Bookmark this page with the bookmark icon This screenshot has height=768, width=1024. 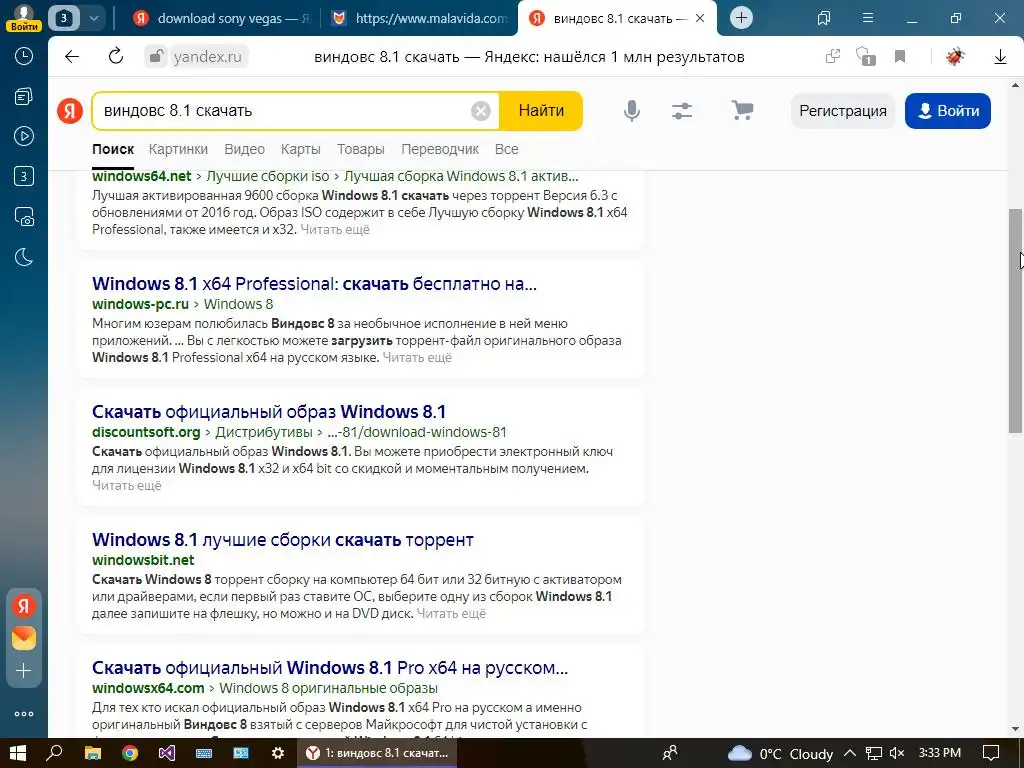[x=900, y=57]
